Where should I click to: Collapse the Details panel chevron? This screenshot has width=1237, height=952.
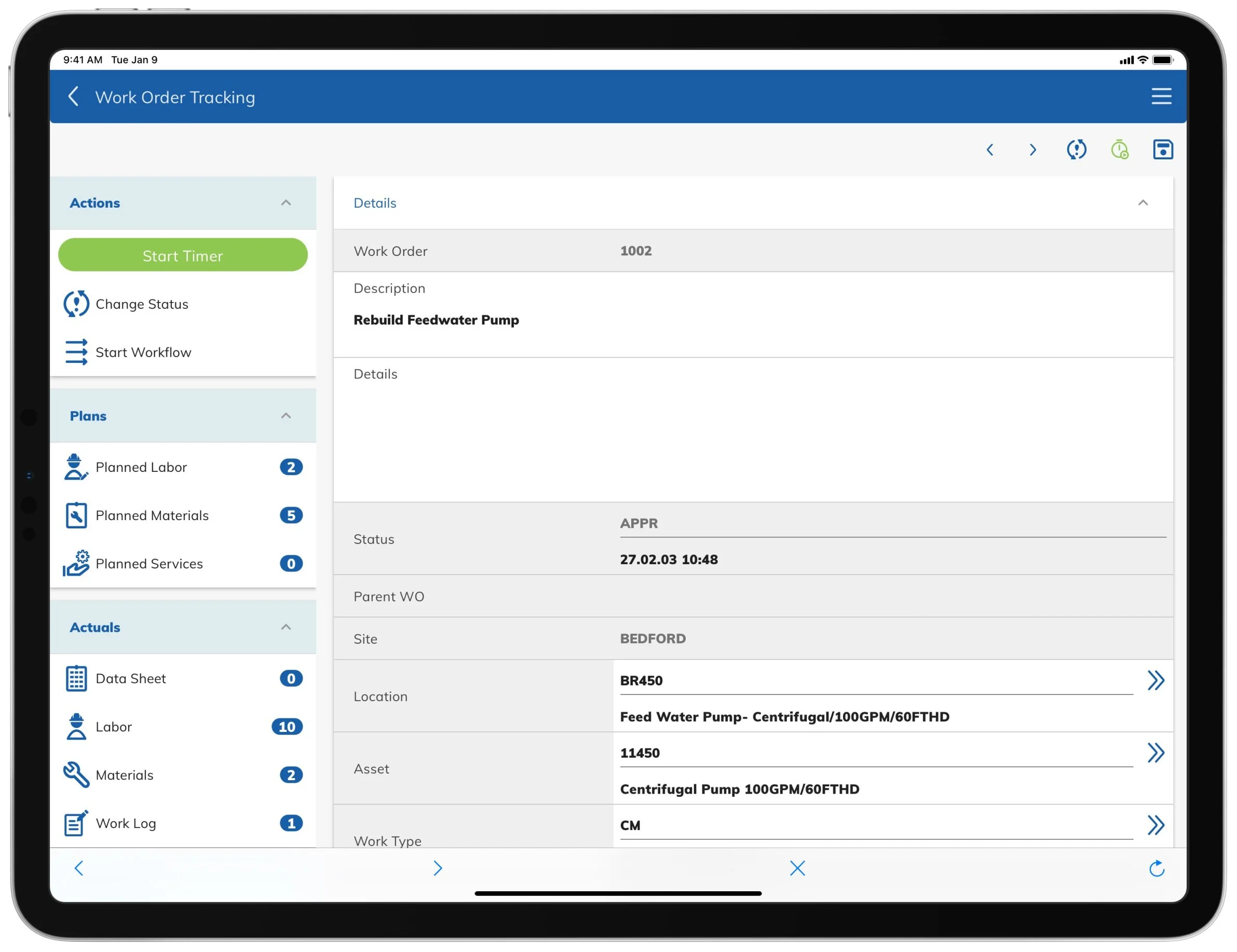tap(1143, 203)
